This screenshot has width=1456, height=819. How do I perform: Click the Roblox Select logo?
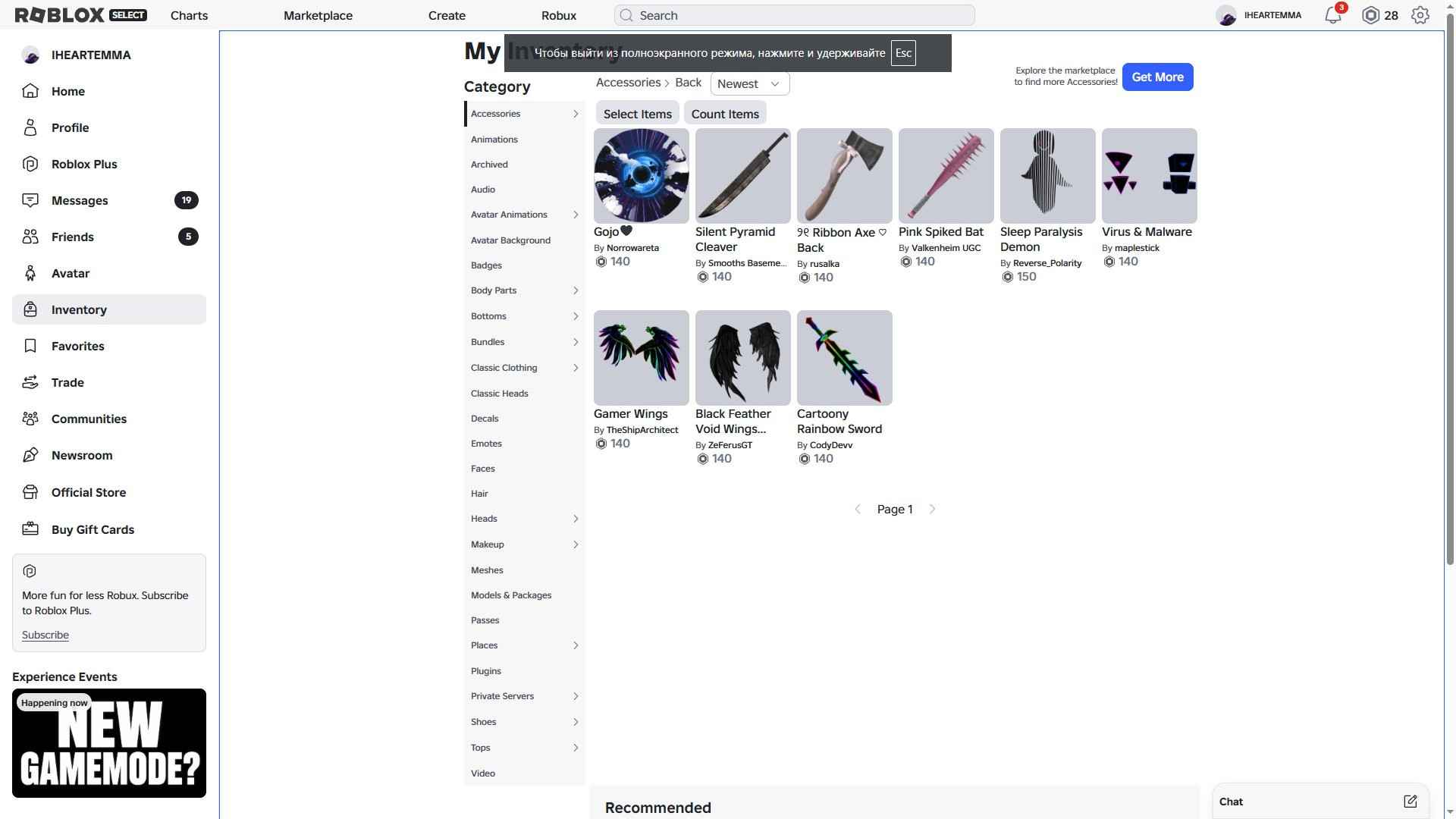coord(81,15)
